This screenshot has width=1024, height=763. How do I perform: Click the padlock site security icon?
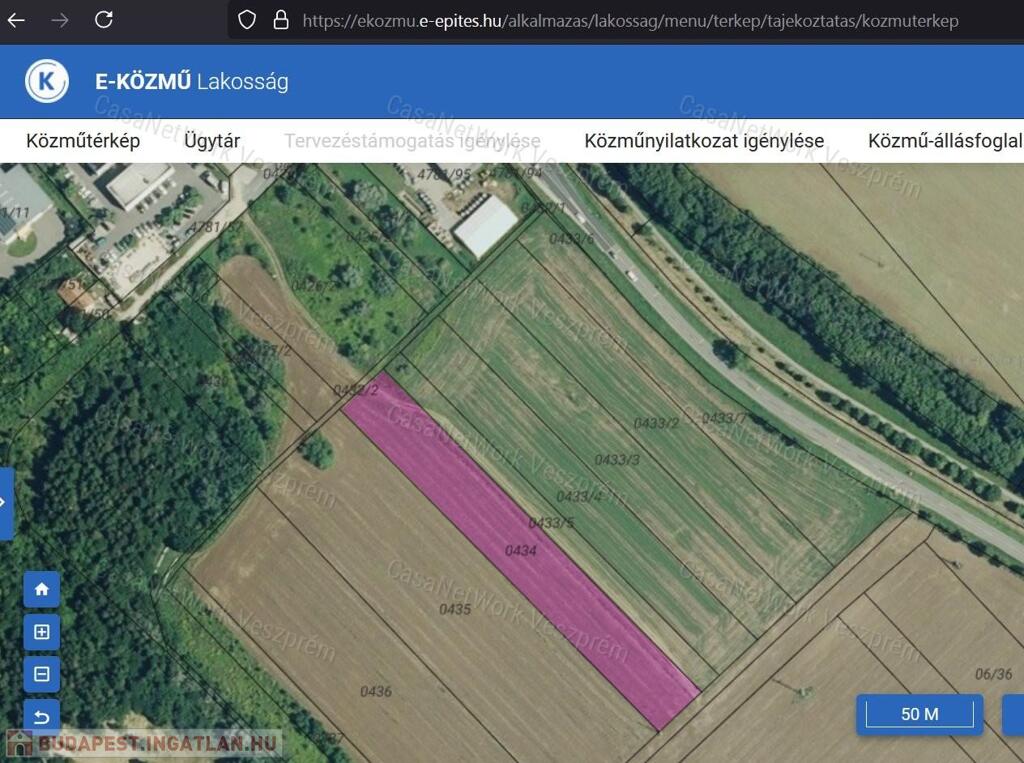tap(280, 20)
